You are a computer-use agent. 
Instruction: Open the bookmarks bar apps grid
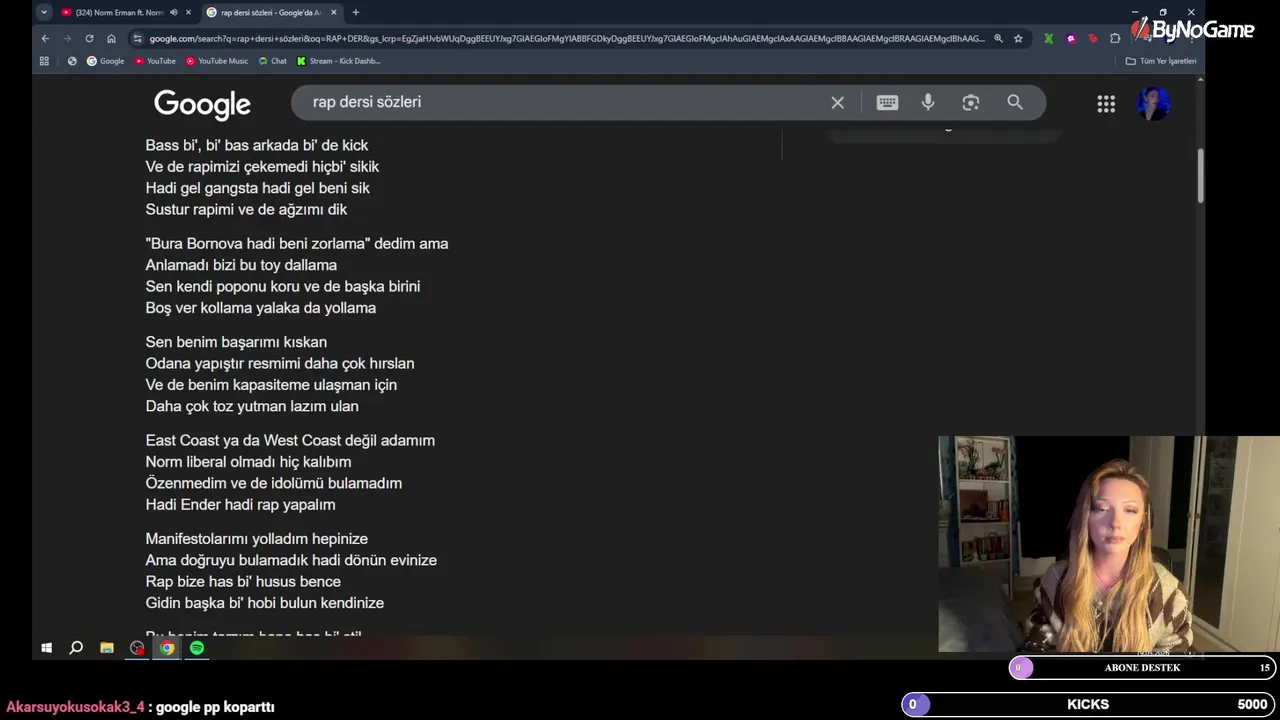(x=44, y=61)
